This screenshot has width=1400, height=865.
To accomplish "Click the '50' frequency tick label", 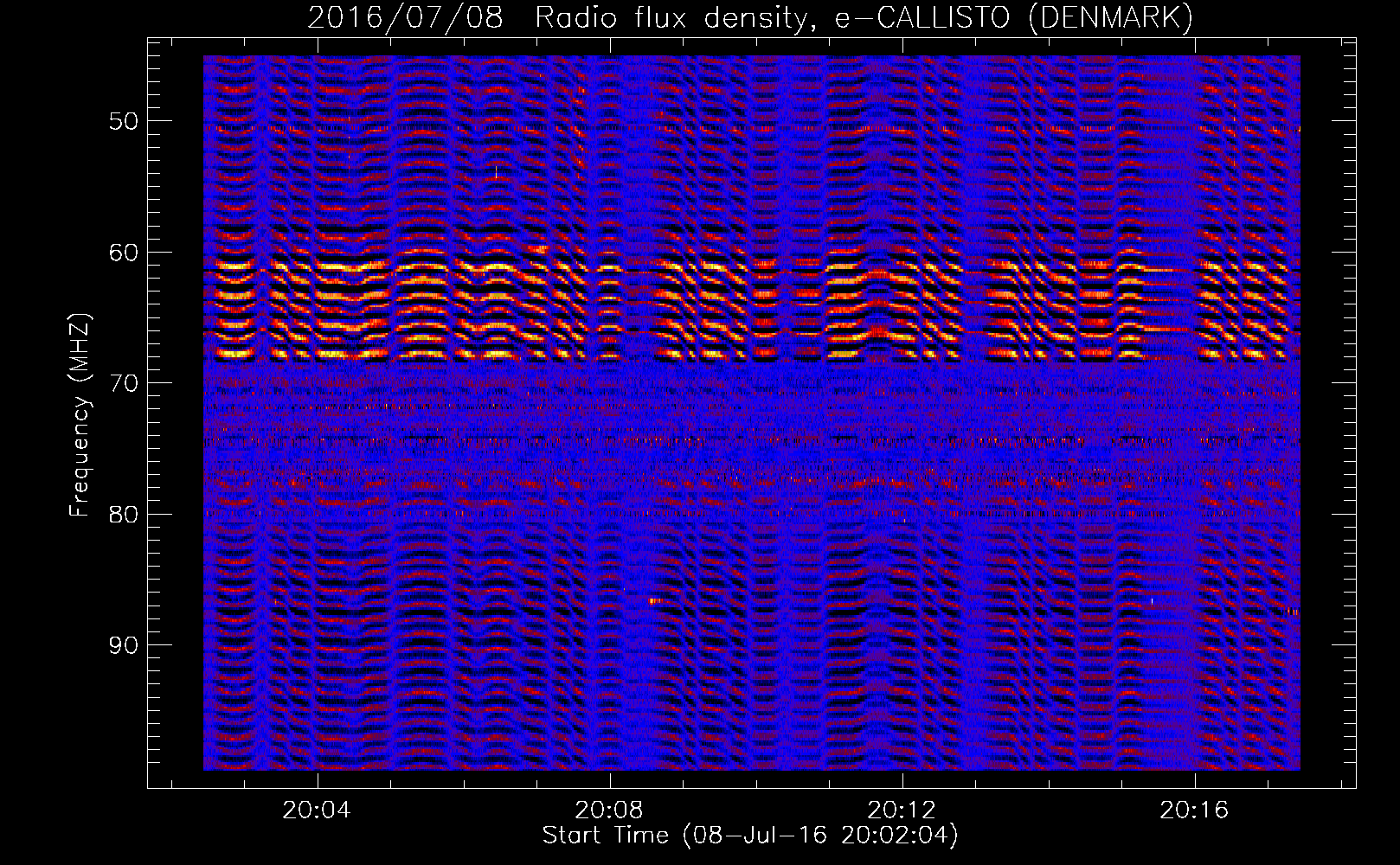I will [x=124, y=121].
